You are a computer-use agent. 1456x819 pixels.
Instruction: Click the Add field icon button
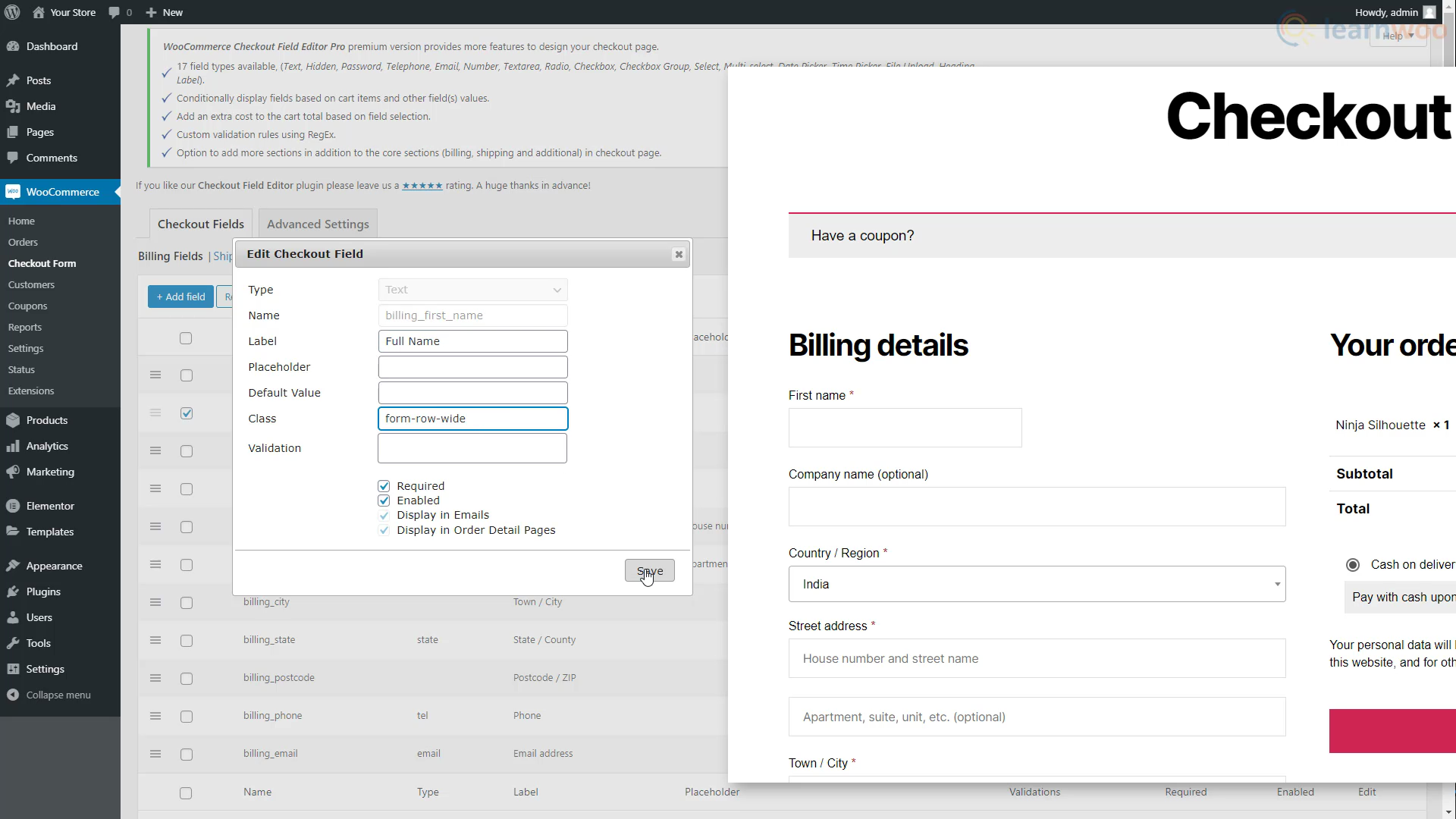[180, 296]
